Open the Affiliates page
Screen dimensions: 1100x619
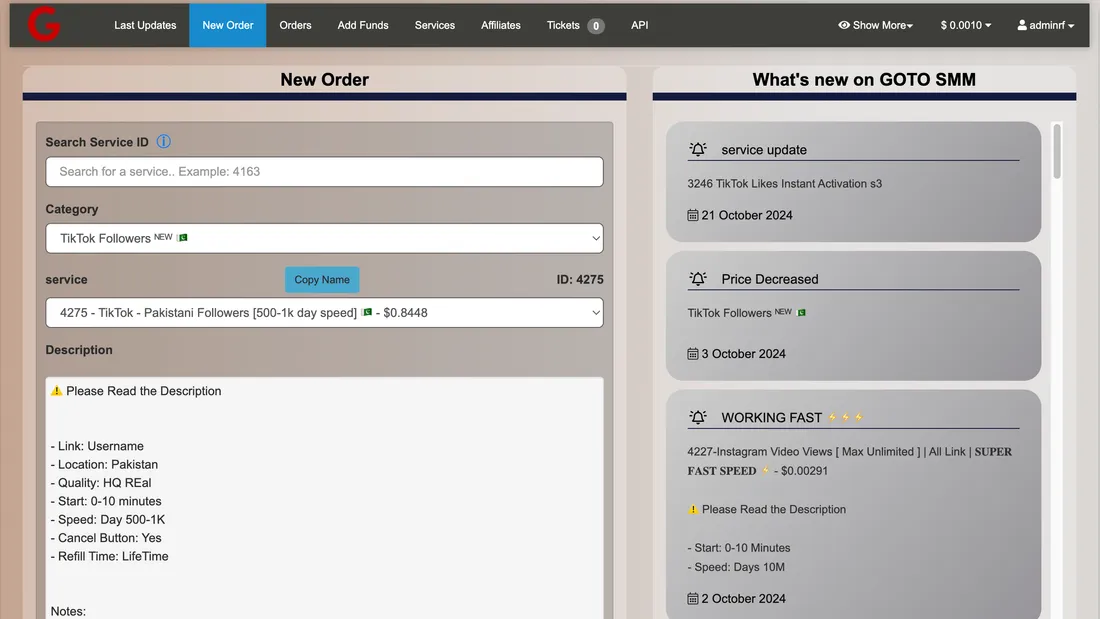pyautogui.click(x=500, y=25)
